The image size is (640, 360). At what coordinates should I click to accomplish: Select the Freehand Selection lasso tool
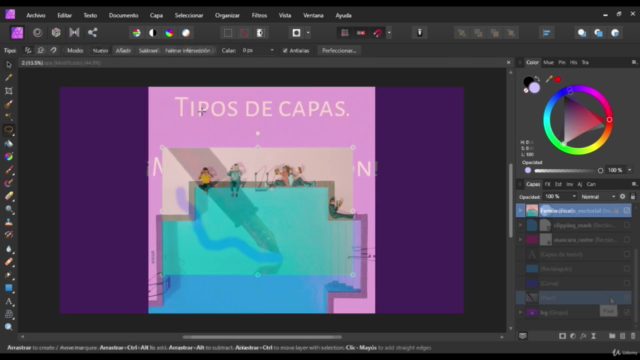coord(9,130)
